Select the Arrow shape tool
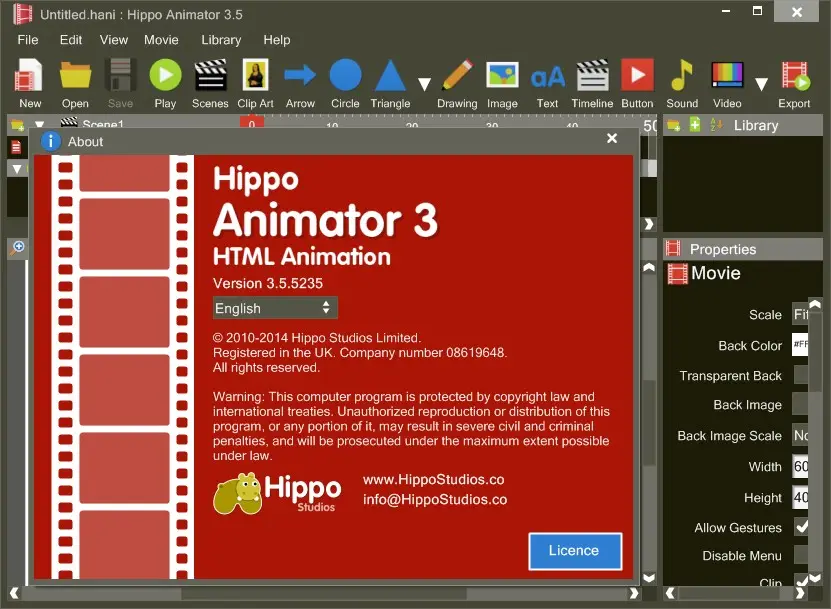This screenshot has width=831, height=609. tap(300, 84)
